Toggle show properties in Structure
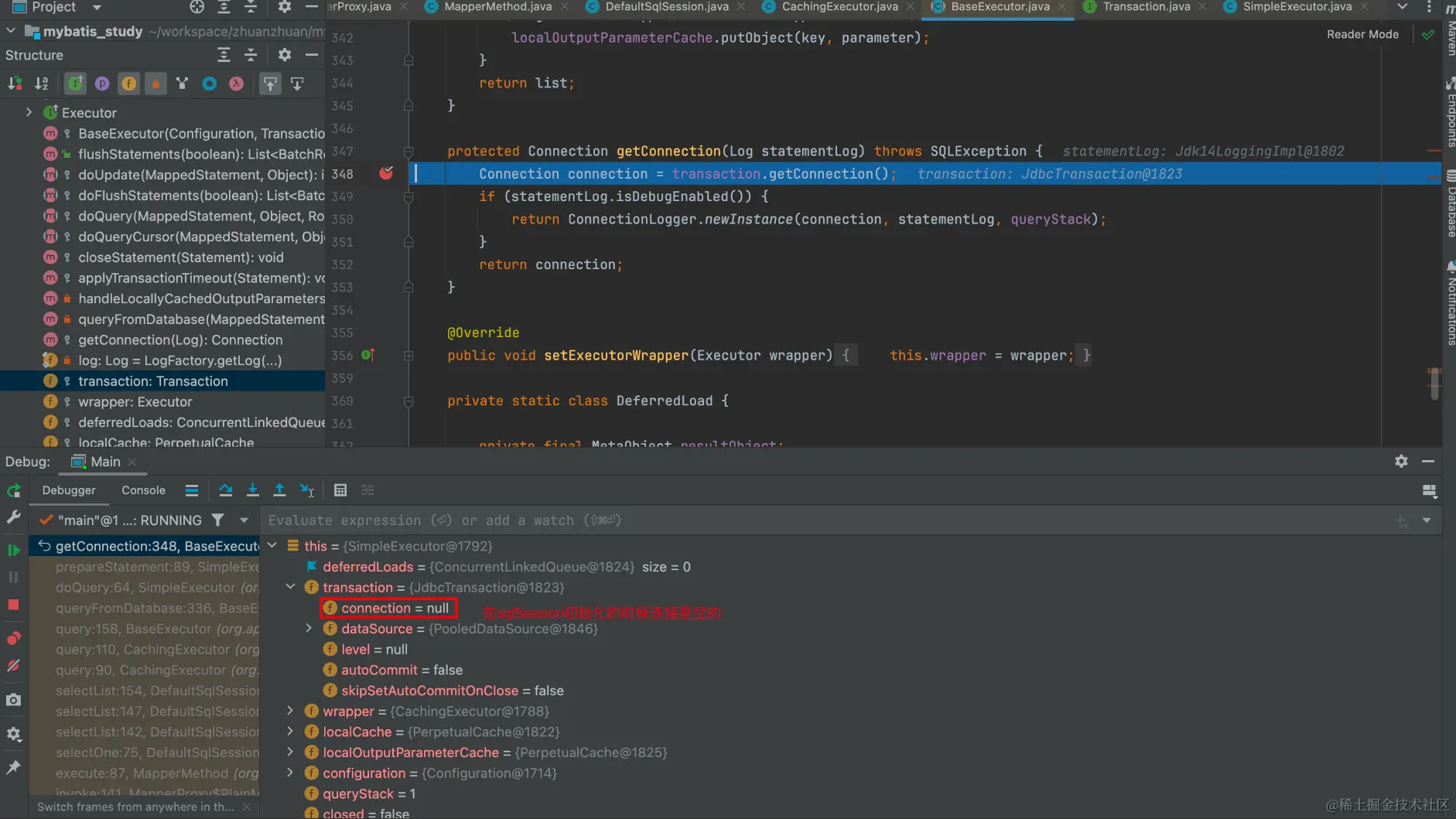 point(102,84)
